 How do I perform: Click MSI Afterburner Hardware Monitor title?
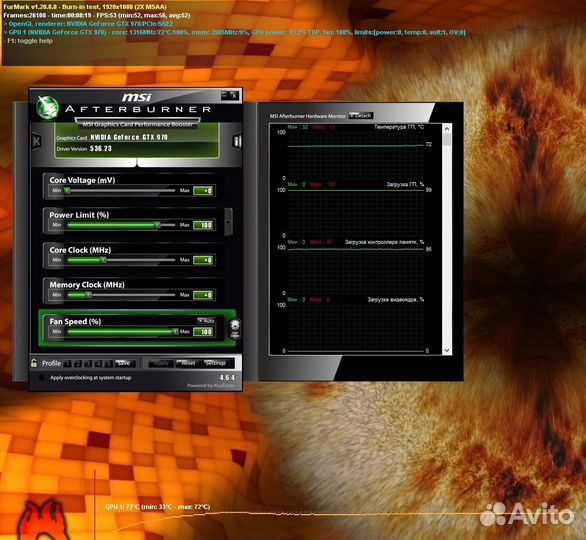[308, 116]
